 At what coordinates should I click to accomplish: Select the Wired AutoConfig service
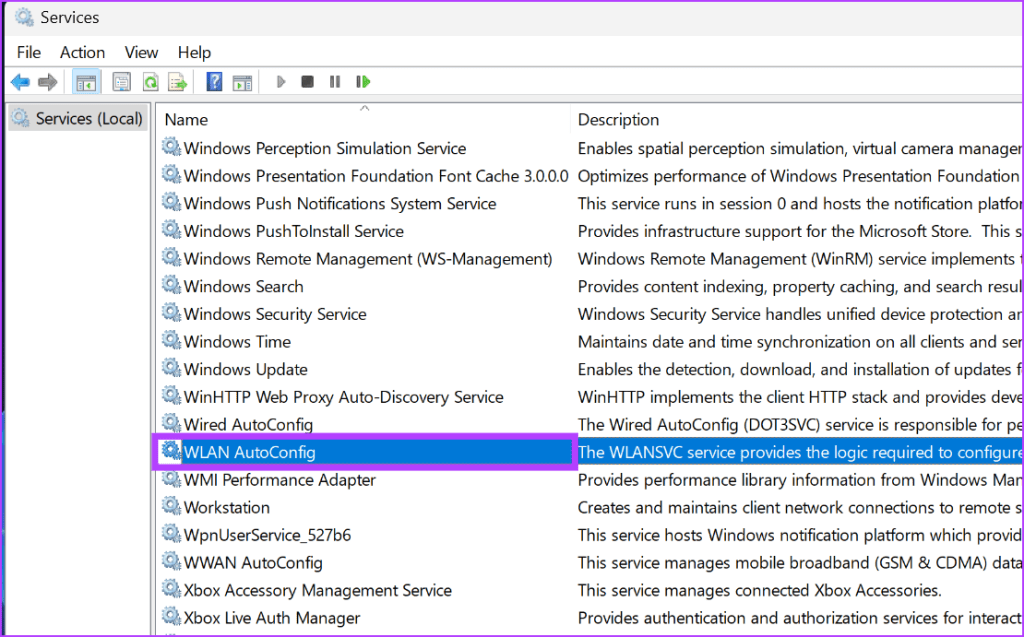[248, 425]
